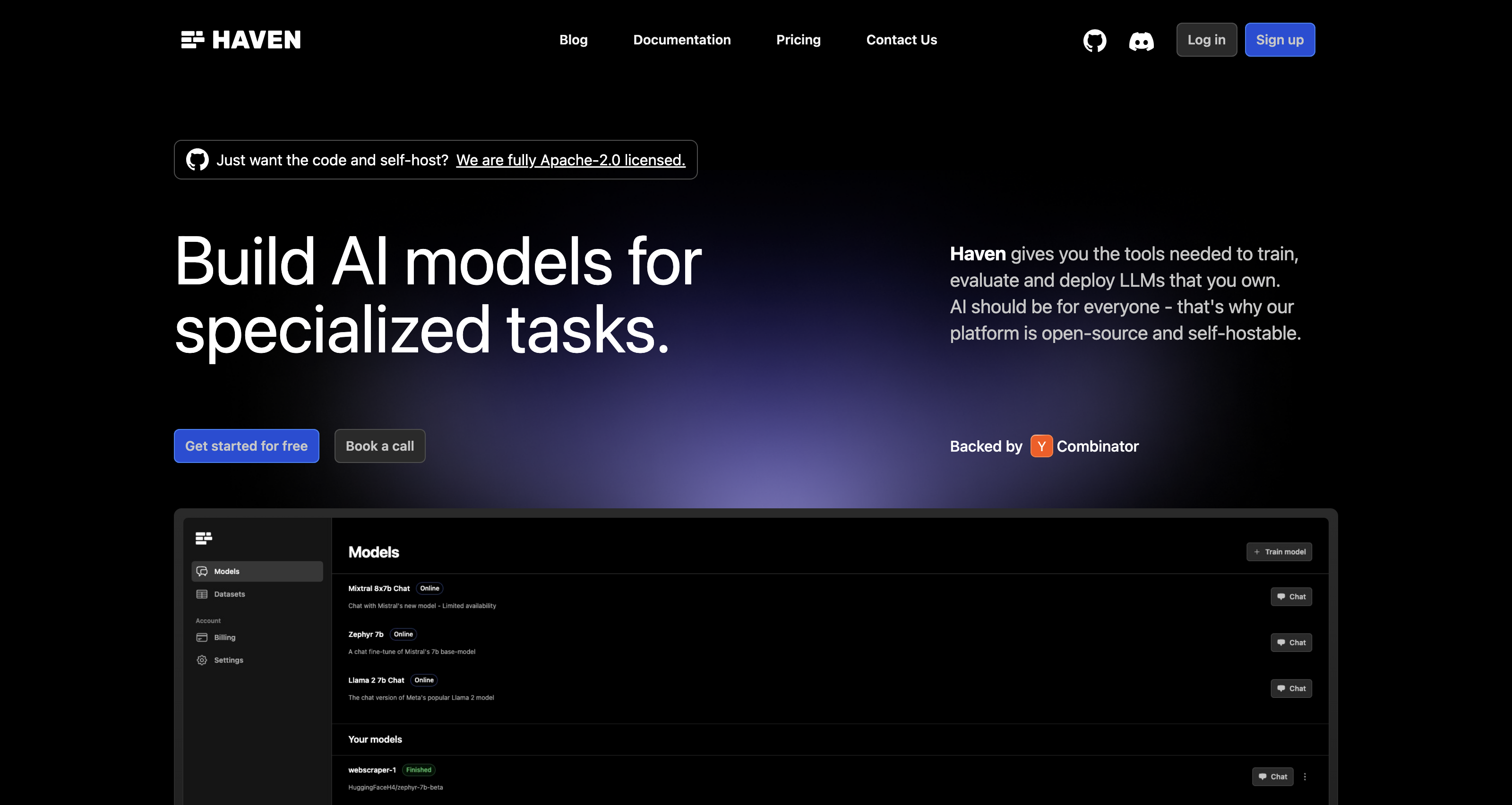This screenshot has height=805, width=1512.
Task: Click the Mixtral limited availability description
Action: (422, 606)
